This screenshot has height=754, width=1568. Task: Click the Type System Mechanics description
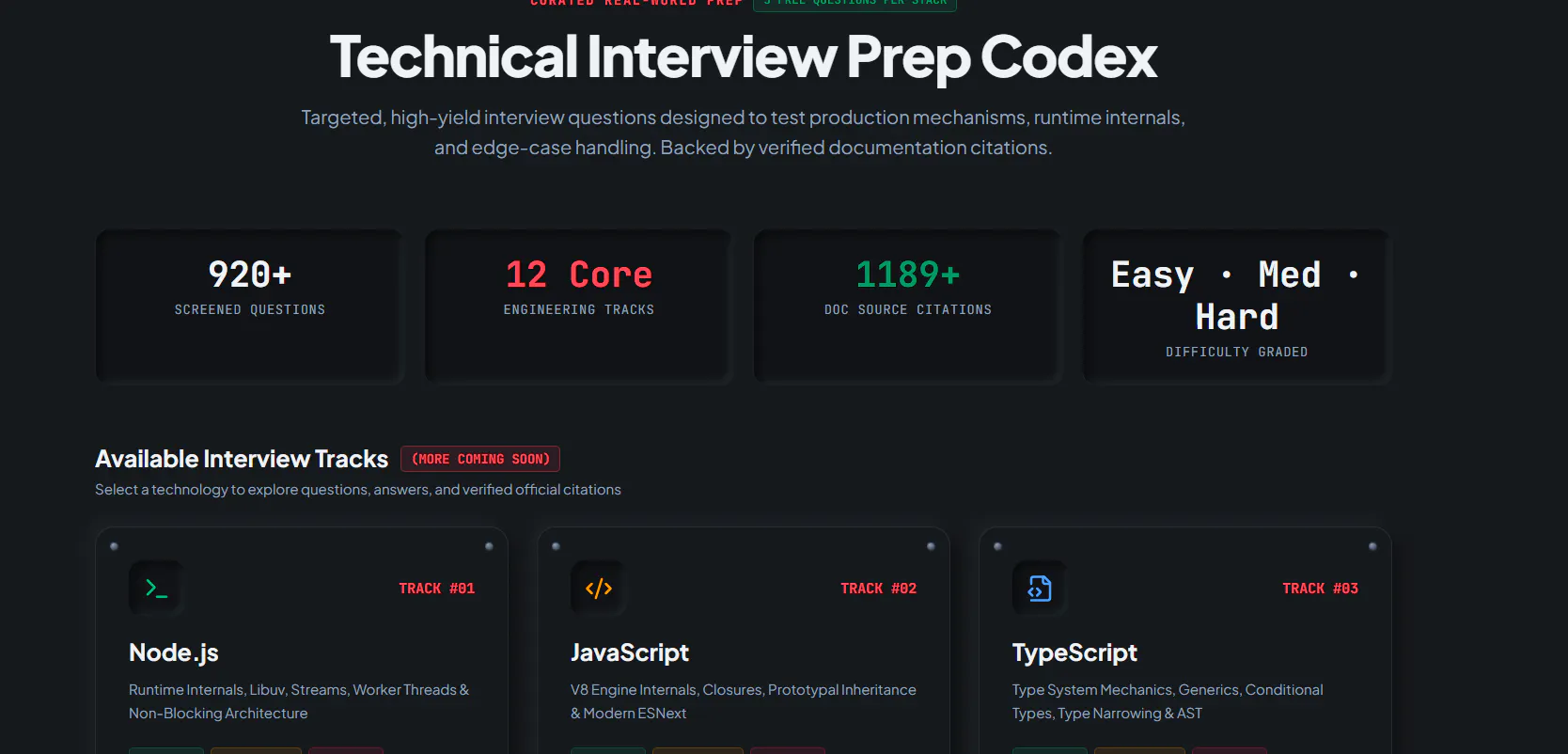click(x=1168, y=701)
